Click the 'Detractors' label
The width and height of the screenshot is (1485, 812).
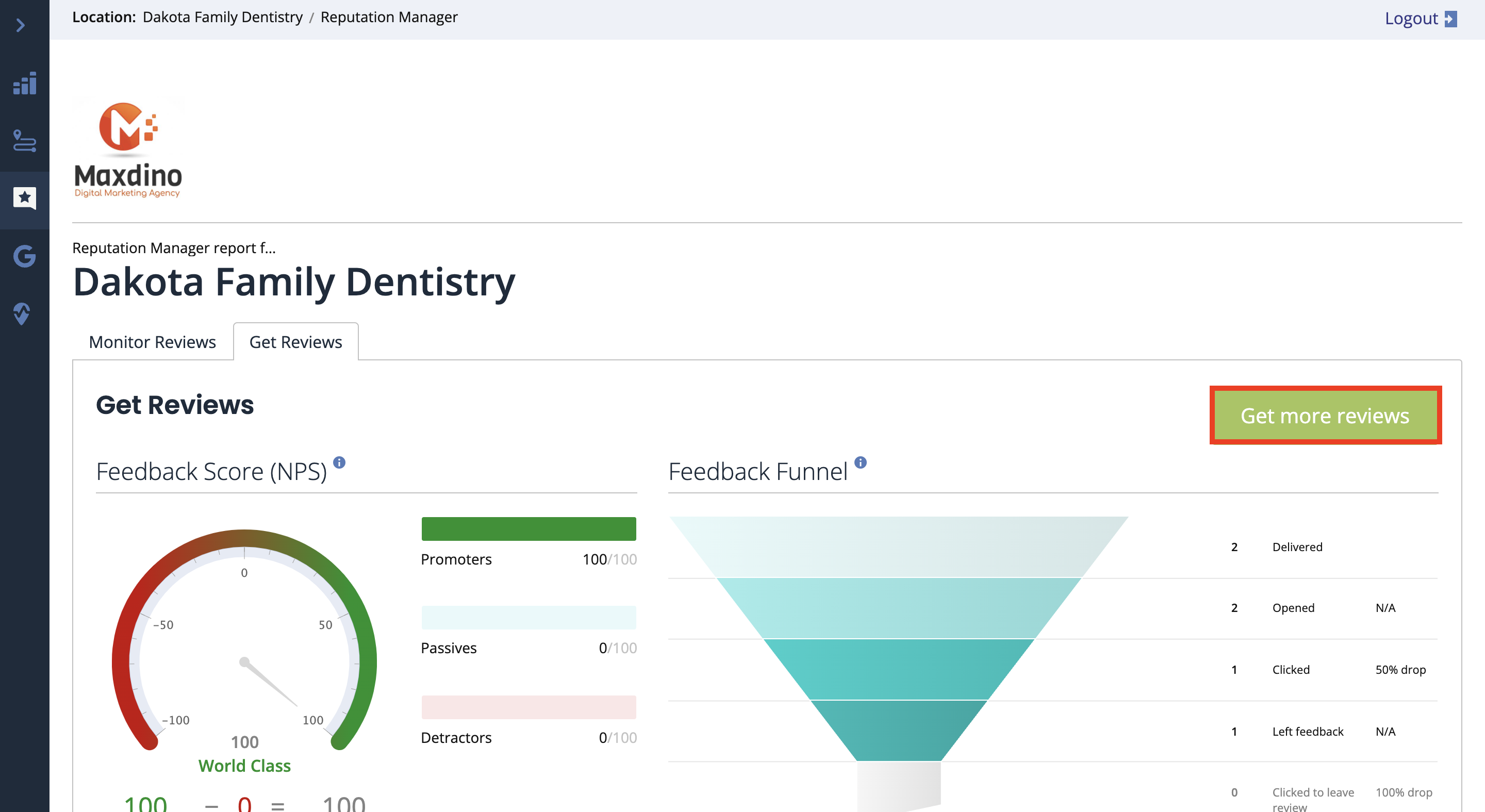(x=456, y=738)
